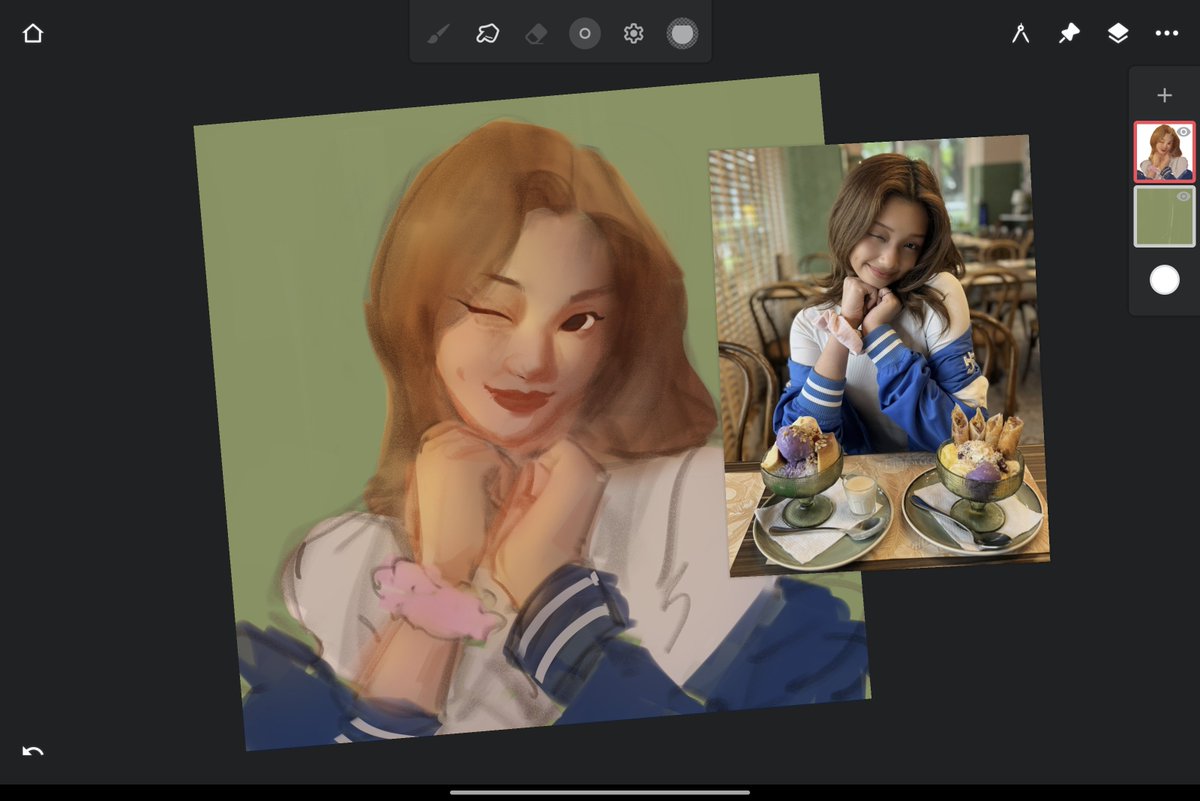Image resolution: width=1200 pixels, height=801 pixels.
Task: Undo the last stroke
Action: 33,751
